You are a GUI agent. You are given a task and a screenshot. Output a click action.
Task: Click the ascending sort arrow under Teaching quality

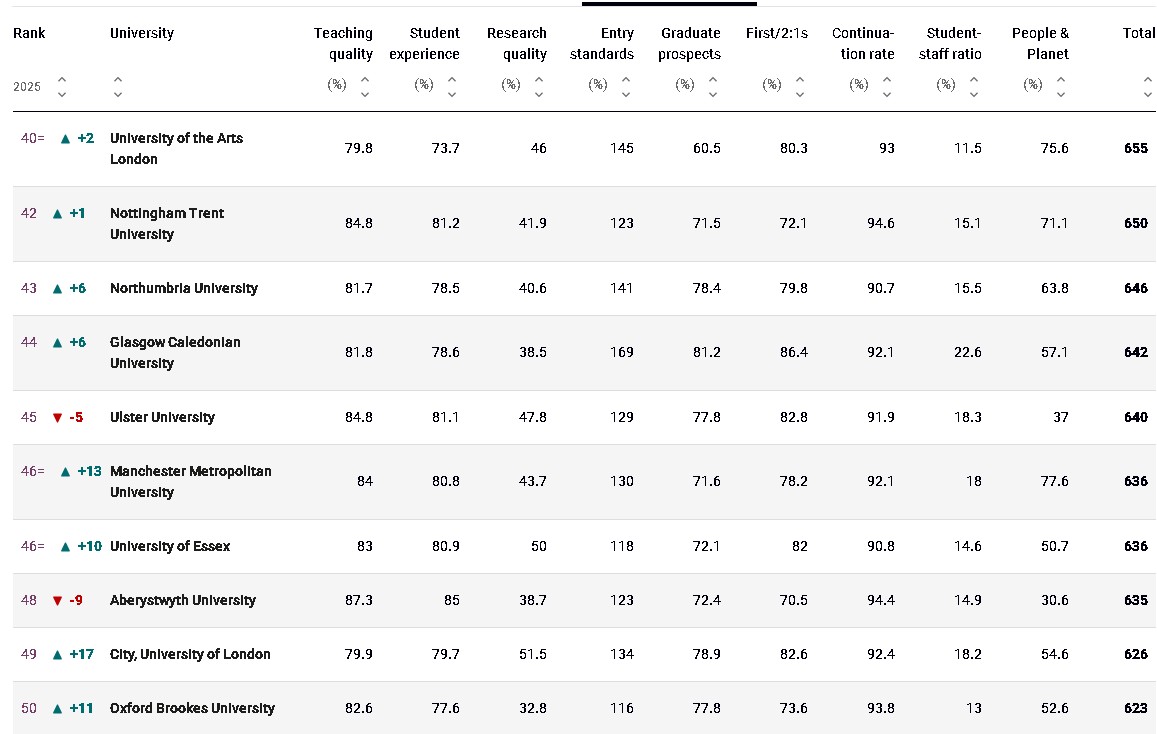[365, 79]
